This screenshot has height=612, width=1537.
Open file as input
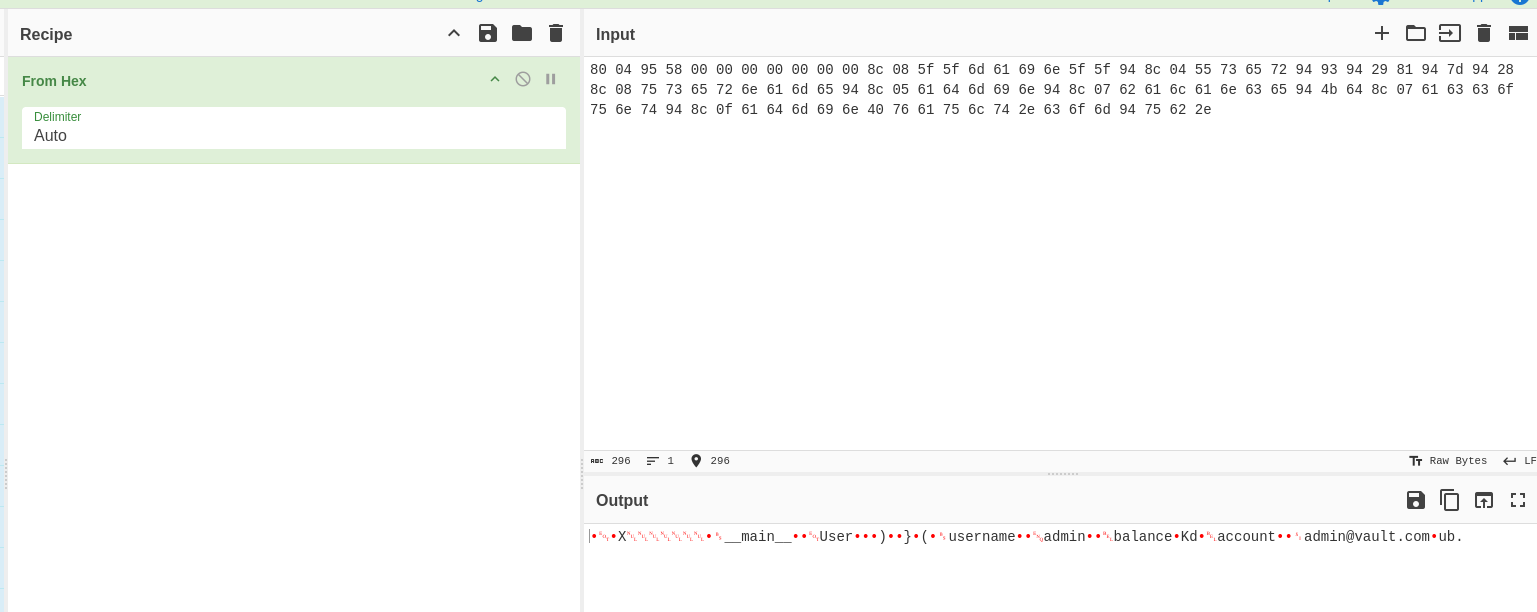tap(1450, 33)
